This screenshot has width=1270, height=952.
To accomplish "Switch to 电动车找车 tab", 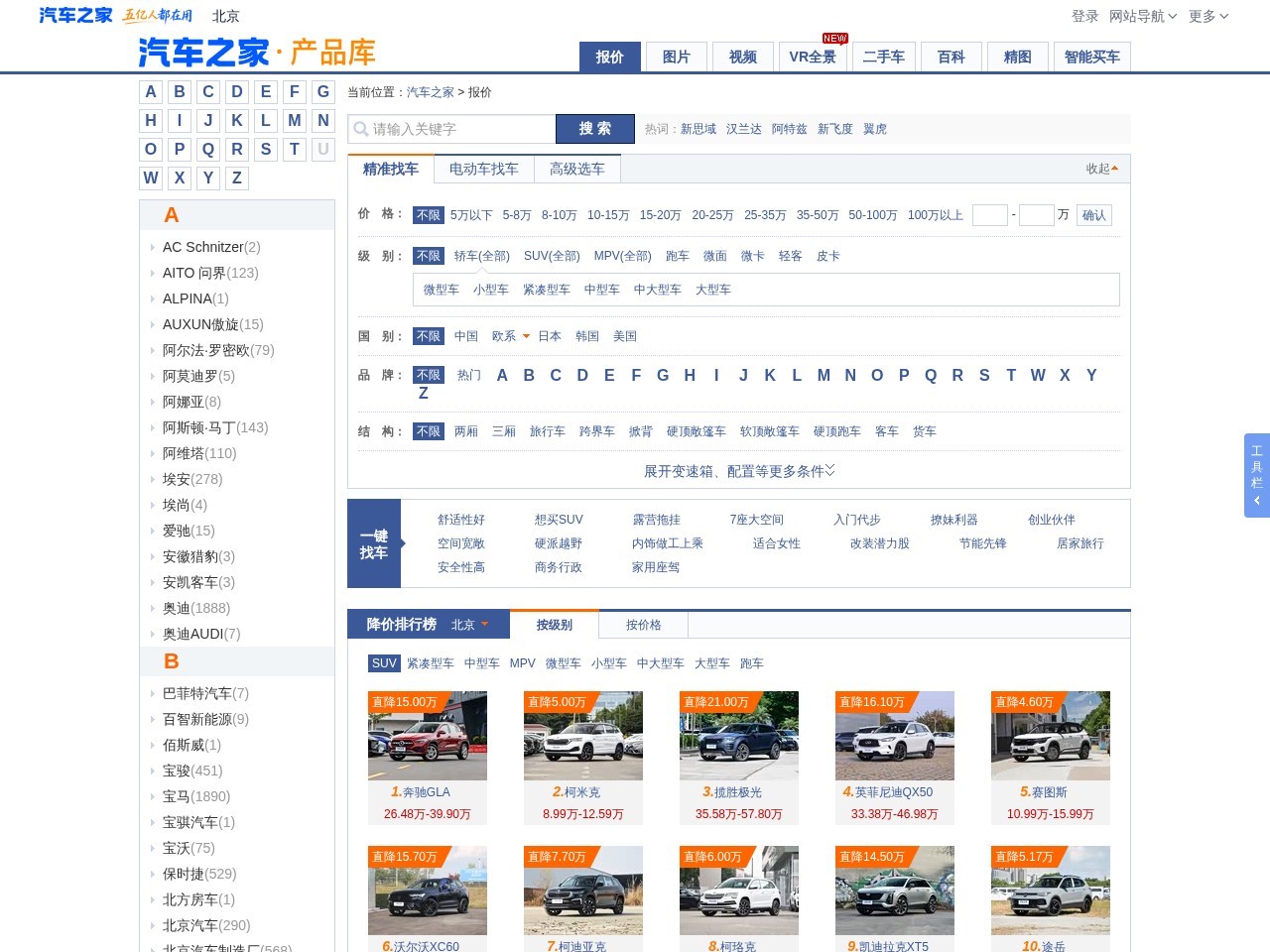I will click(x=484, y=170).
